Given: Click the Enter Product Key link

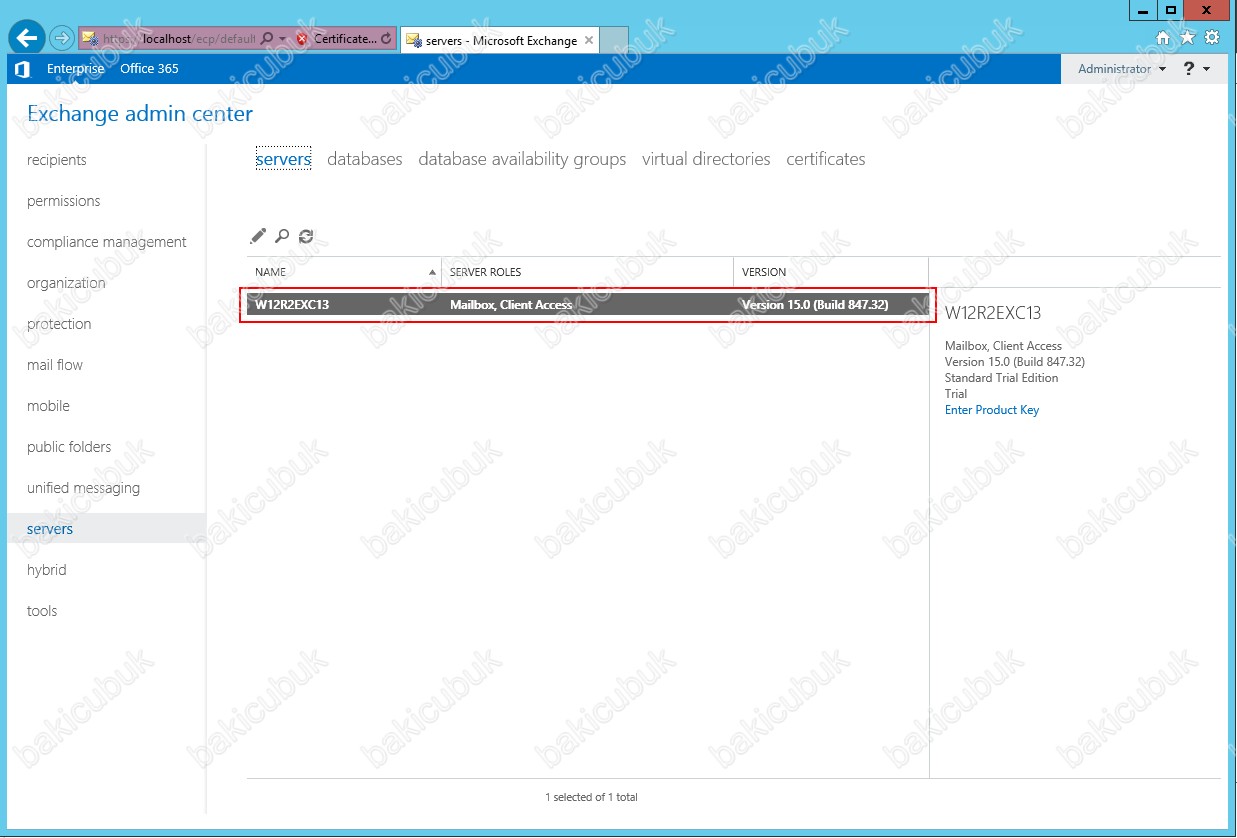Looking at the screenshot, I should coord(992,410).
